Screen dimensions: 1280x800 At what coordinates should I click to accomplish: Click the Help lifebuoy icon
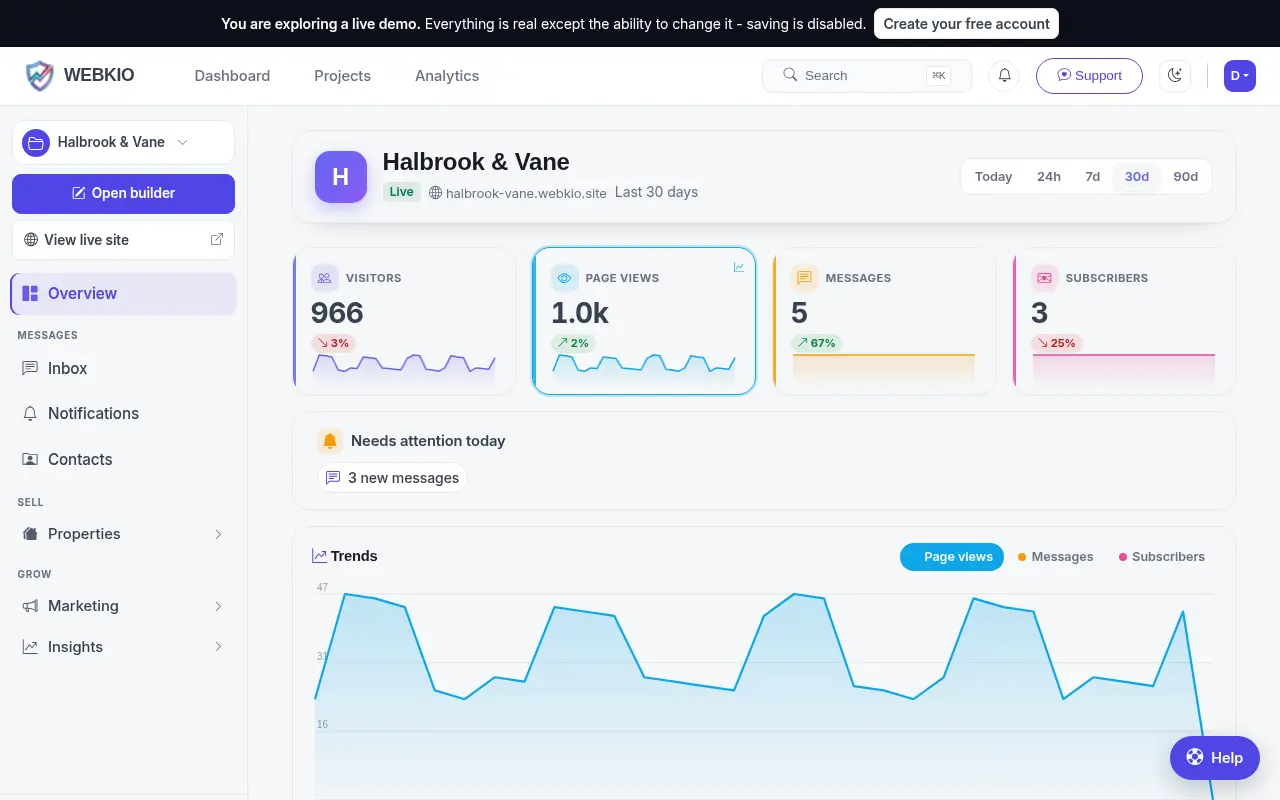pos(1195,757)
